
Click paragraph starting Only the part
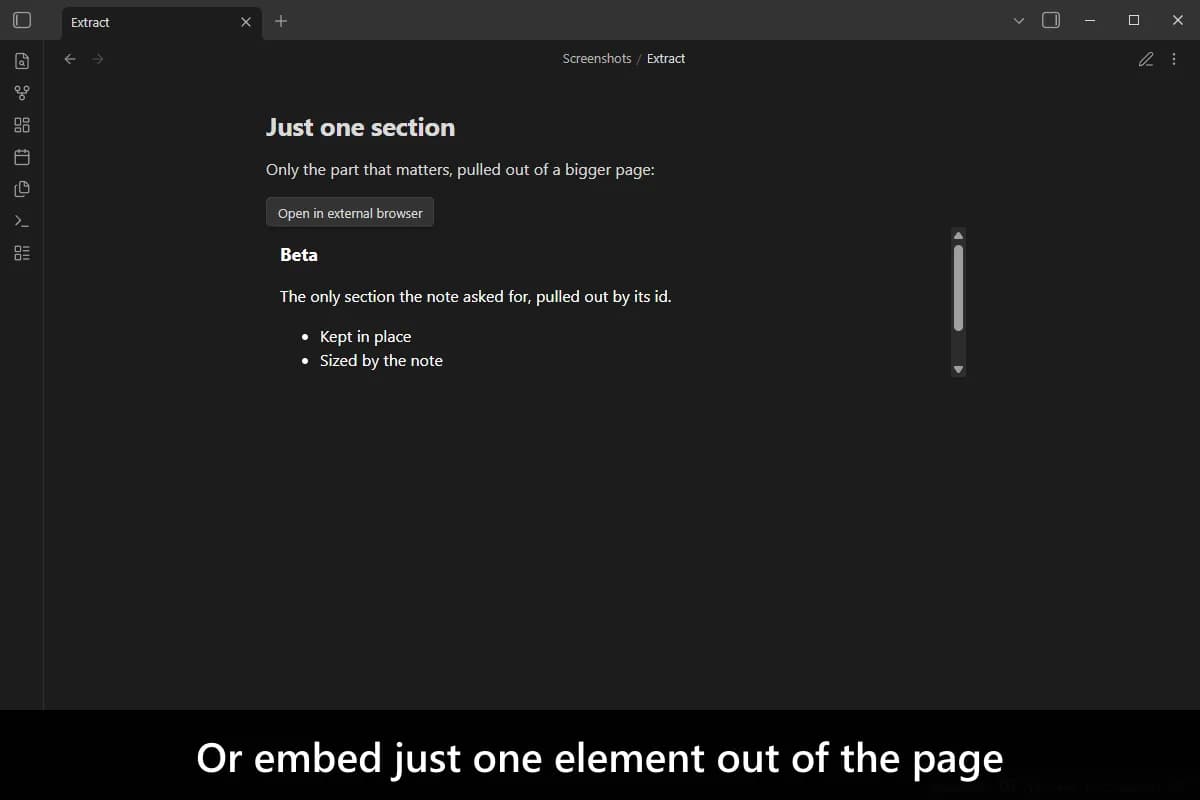pos(460,170)
